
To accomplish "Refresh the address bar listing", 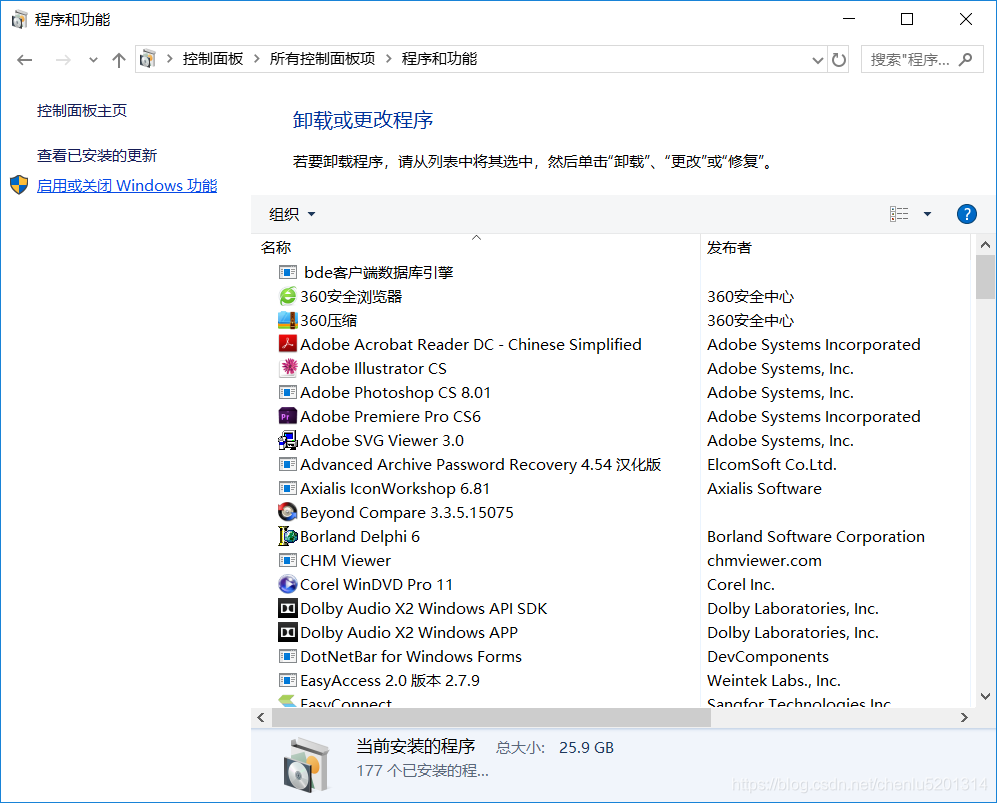I will [x=839, y=60].
